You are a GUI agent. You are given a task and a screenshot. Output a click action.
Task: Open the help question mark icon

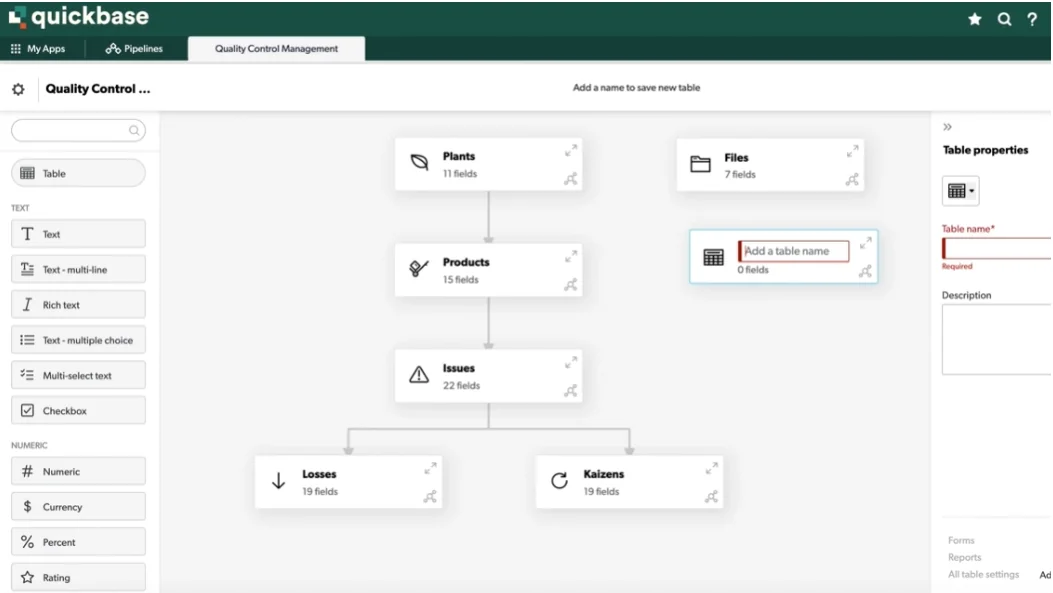click(1032, 19)
